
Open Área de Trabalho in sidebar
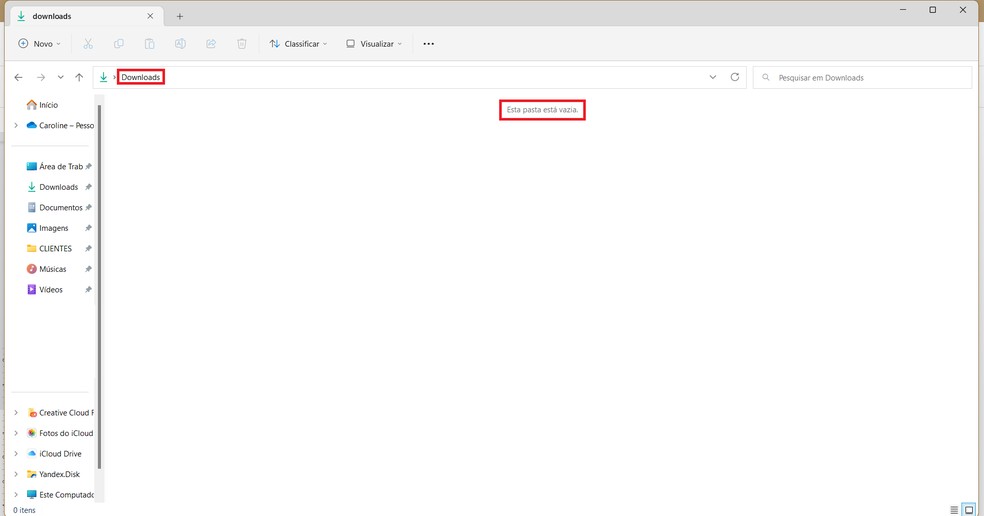click(x=53, y=166)
